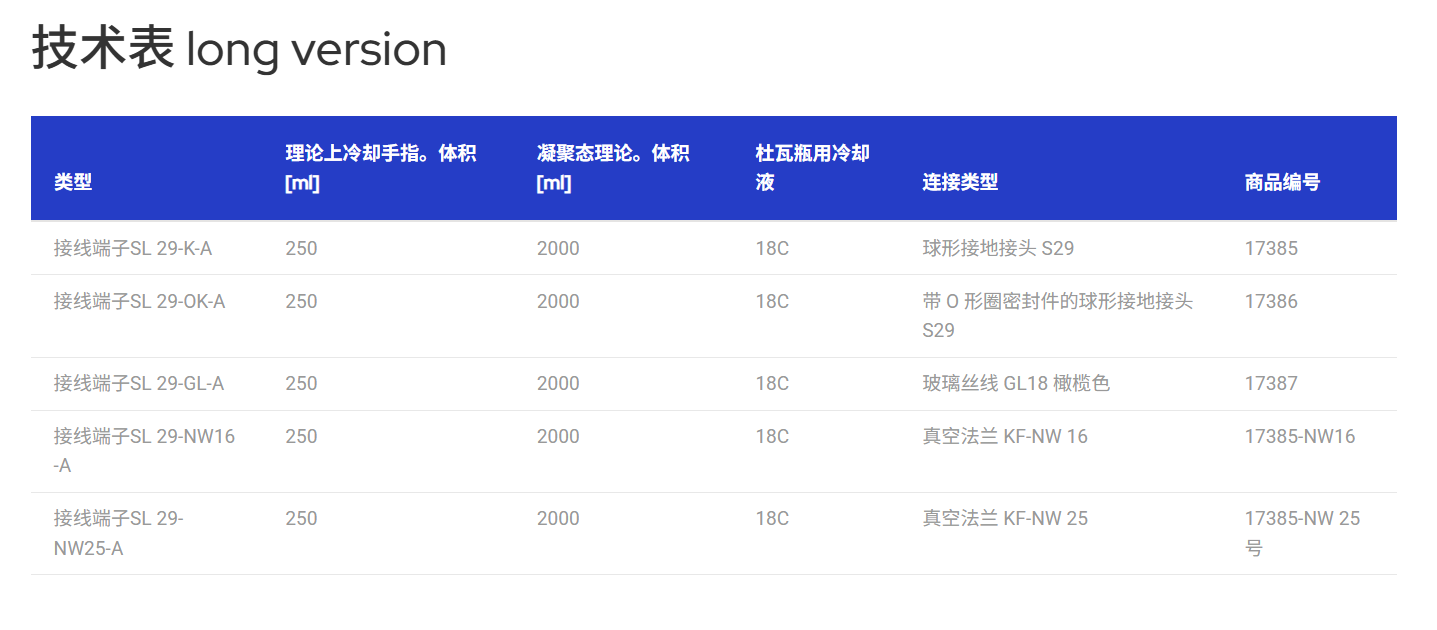This screenshot has width=1437, height=630.
Task: Click 250 in the SL 29-OK-A row
Action: [x=301, y=301]
